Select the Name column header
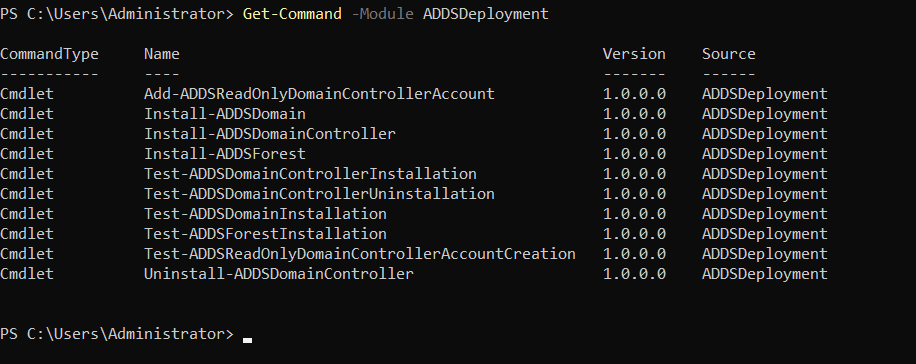 pos(162,54)
